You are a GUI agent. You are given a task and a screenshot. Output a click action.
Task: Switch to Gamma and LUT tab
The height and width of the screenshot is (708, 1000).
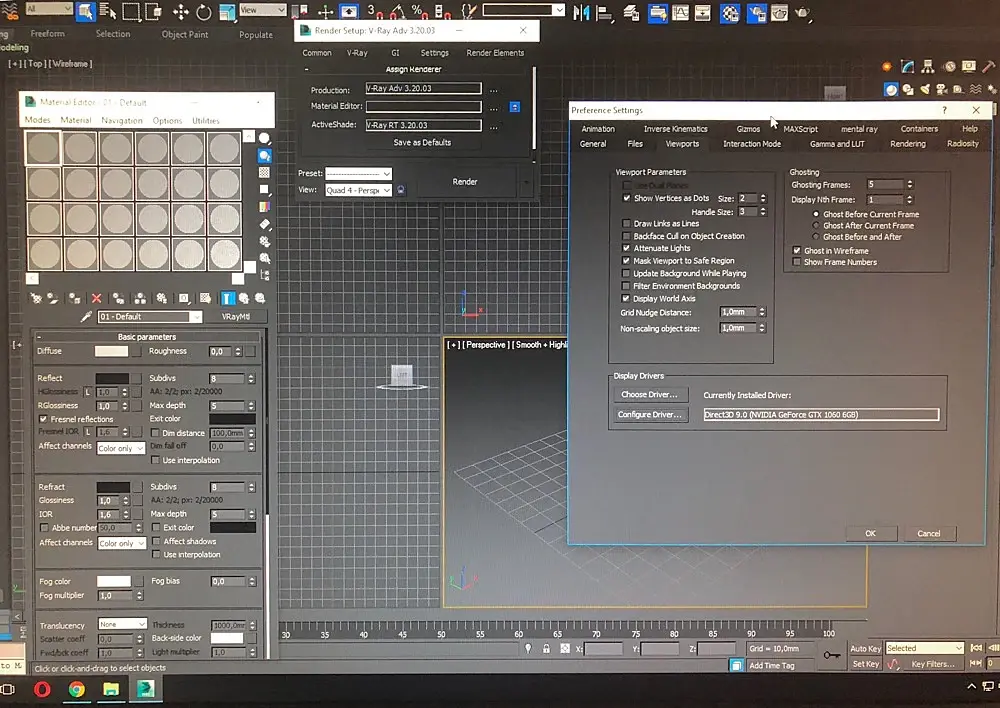837,144
